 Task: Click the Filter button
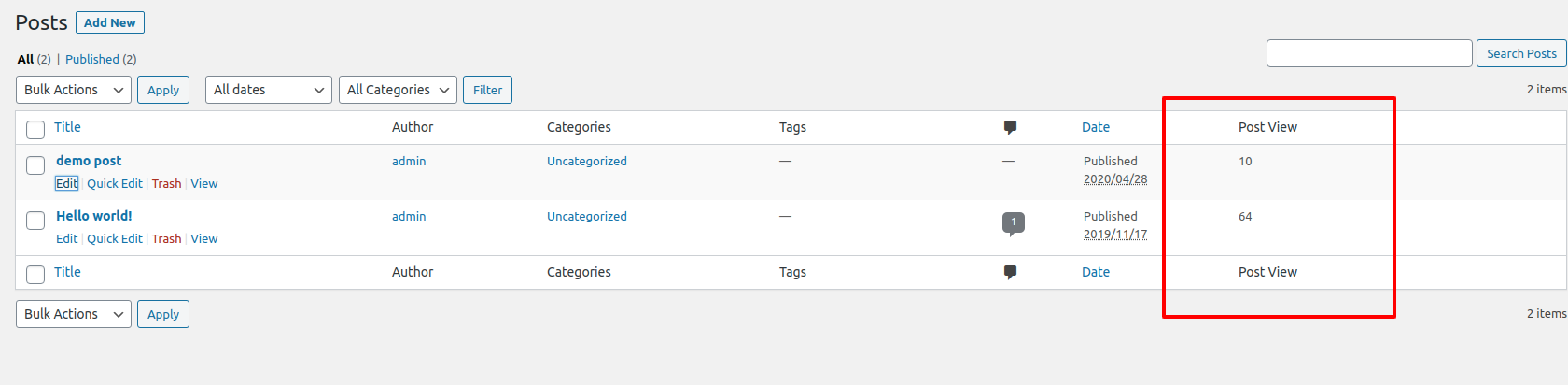pyautogui.click(x=487, y=90)
